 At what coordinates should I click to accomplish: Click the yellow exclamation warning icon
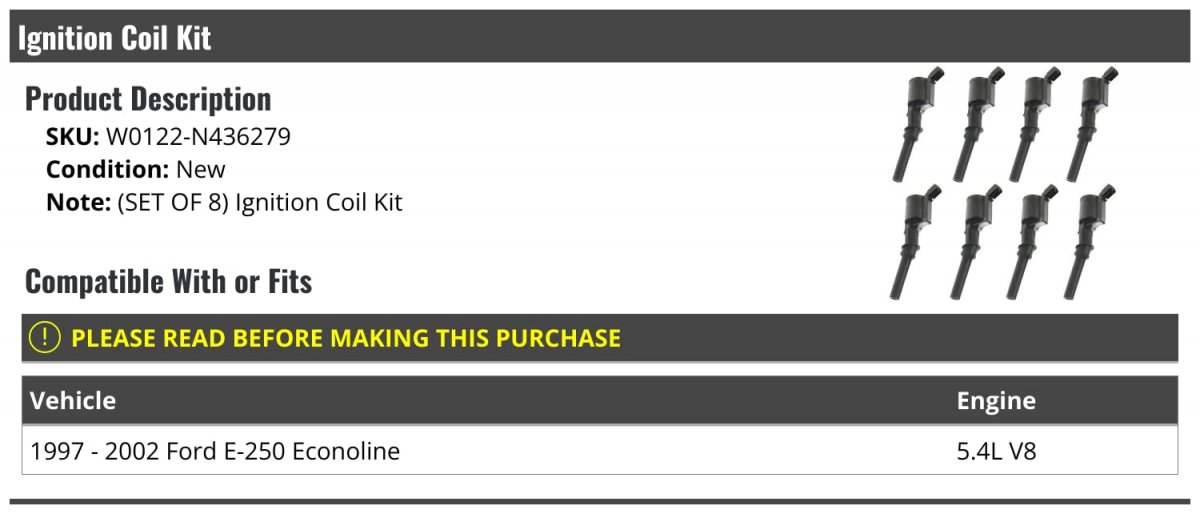click(x=46, y=338)
